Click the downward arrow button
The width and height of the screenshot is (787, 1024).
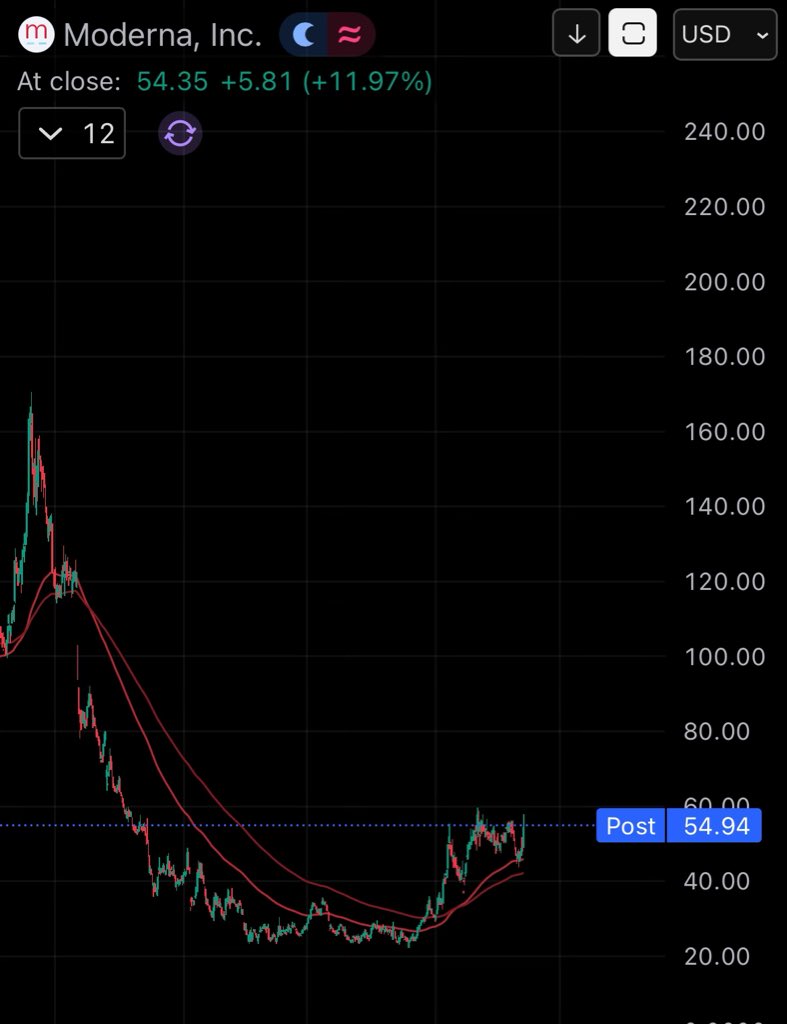(x=576, y=33)
